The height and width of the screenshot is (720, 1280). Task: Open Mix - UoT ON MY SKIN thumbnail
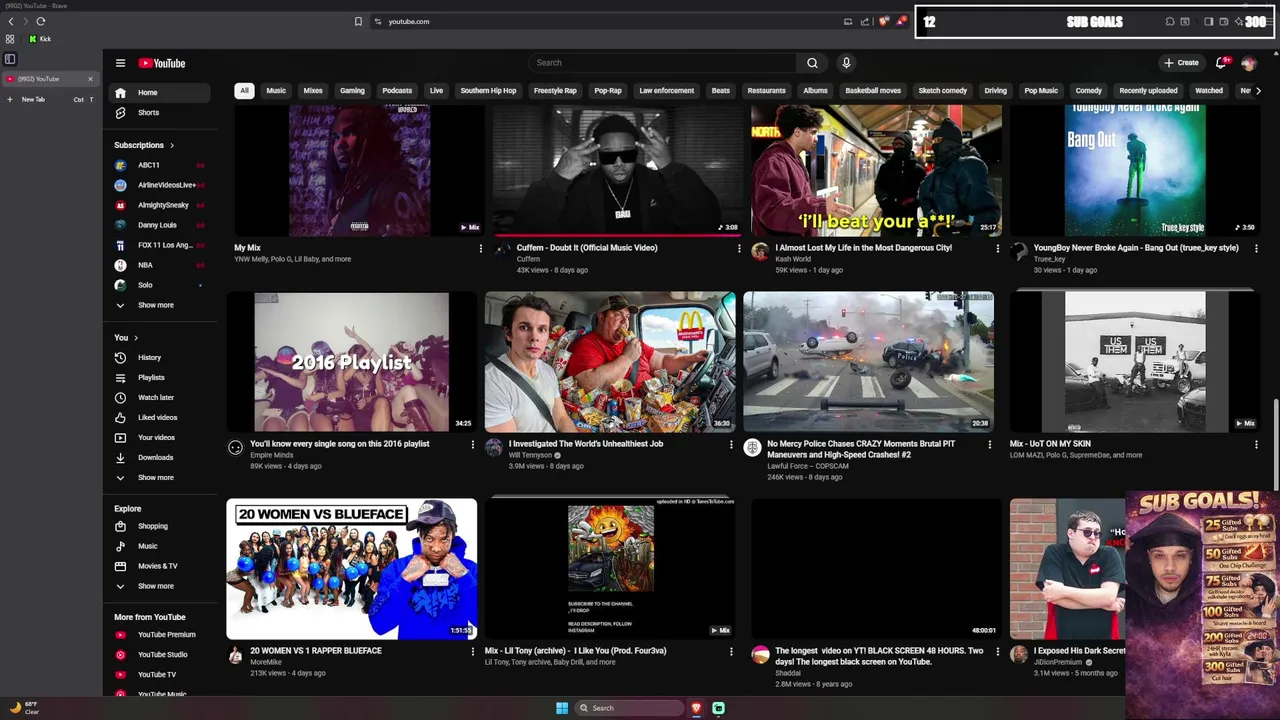pos(1135,362)
